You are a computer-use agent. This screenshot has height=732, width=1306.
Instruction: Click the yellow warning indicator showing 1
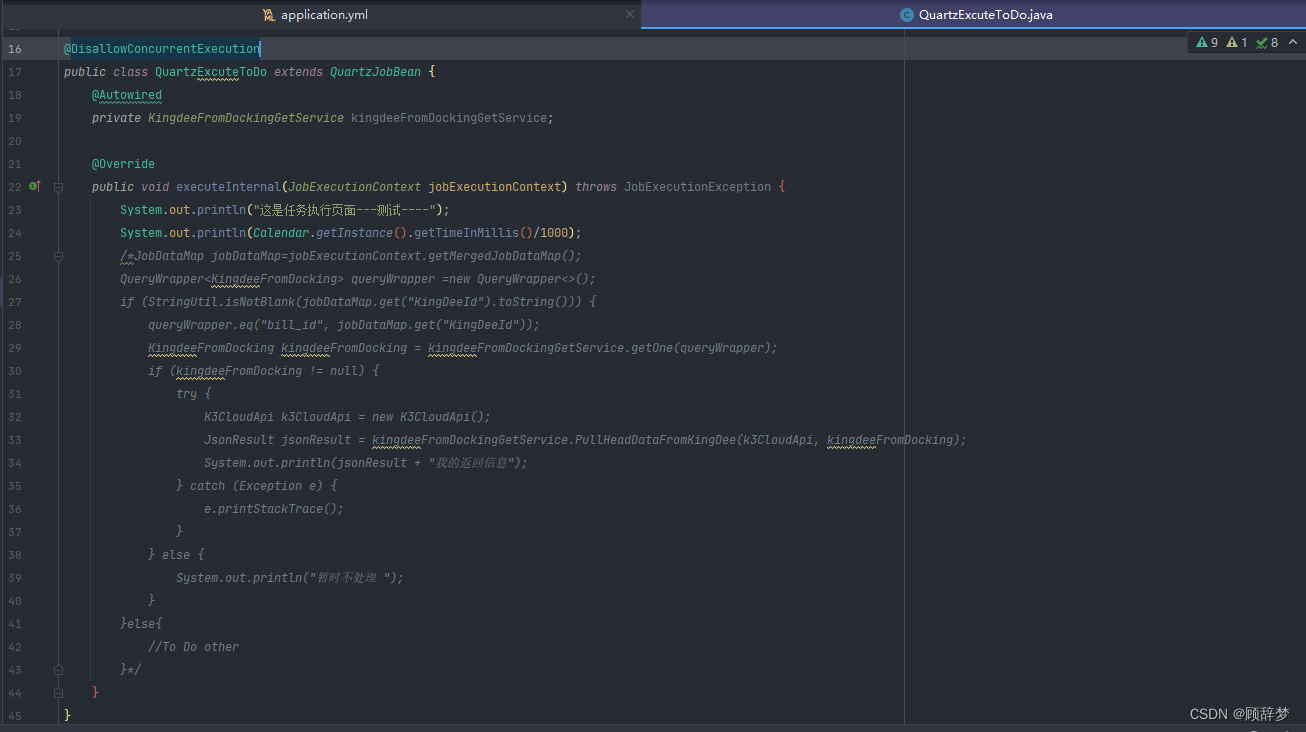pos(1237,43)
